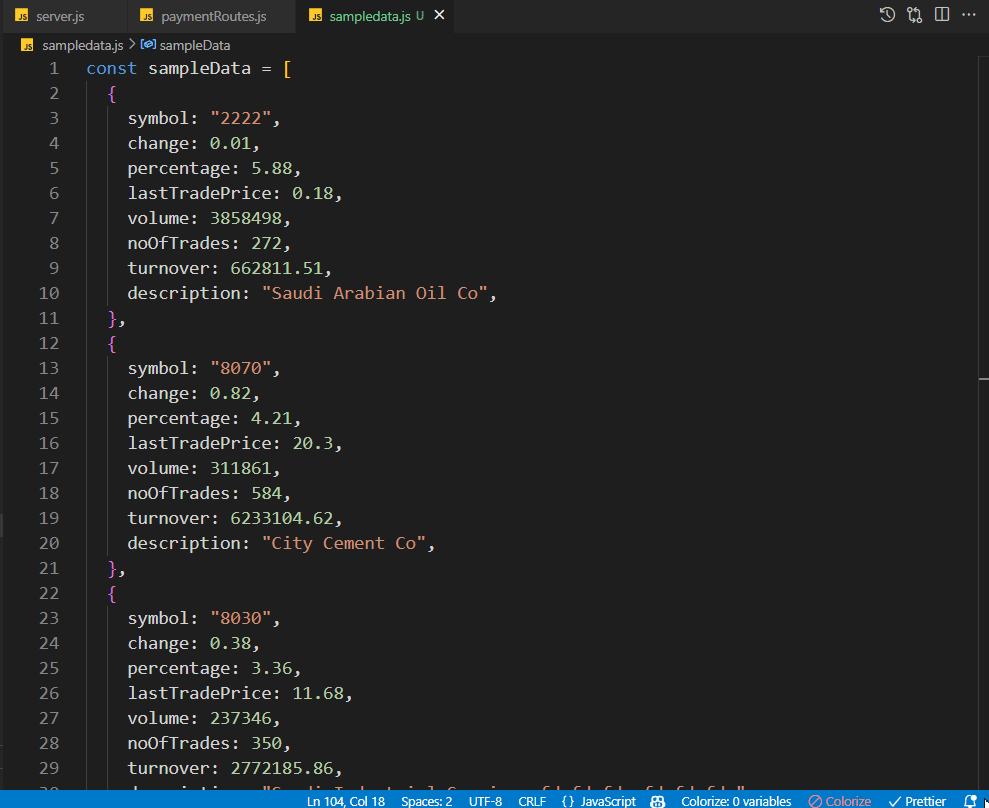Click the JS file icon on paymentRoutes.js tab
Viewport: 989px width, 808px height.
(x=147, y=16)
